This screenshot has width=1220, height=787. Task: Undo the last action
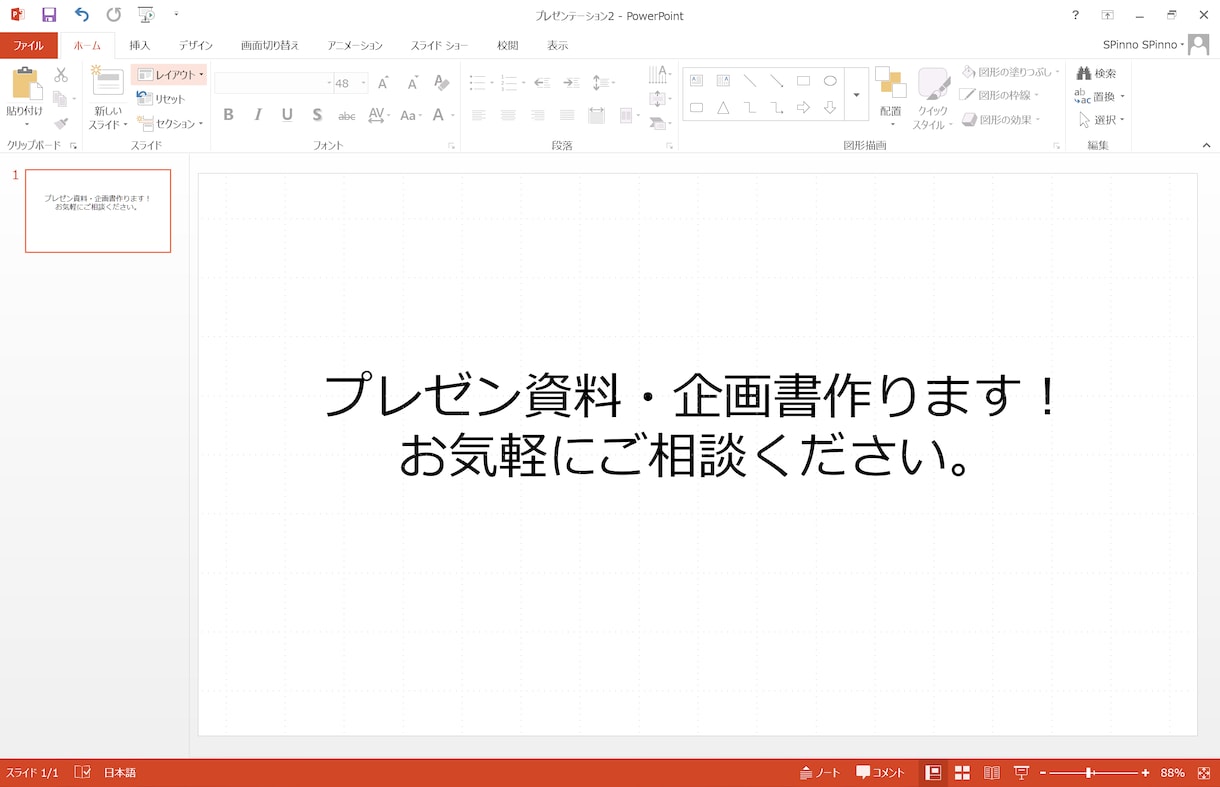[82, 15]
